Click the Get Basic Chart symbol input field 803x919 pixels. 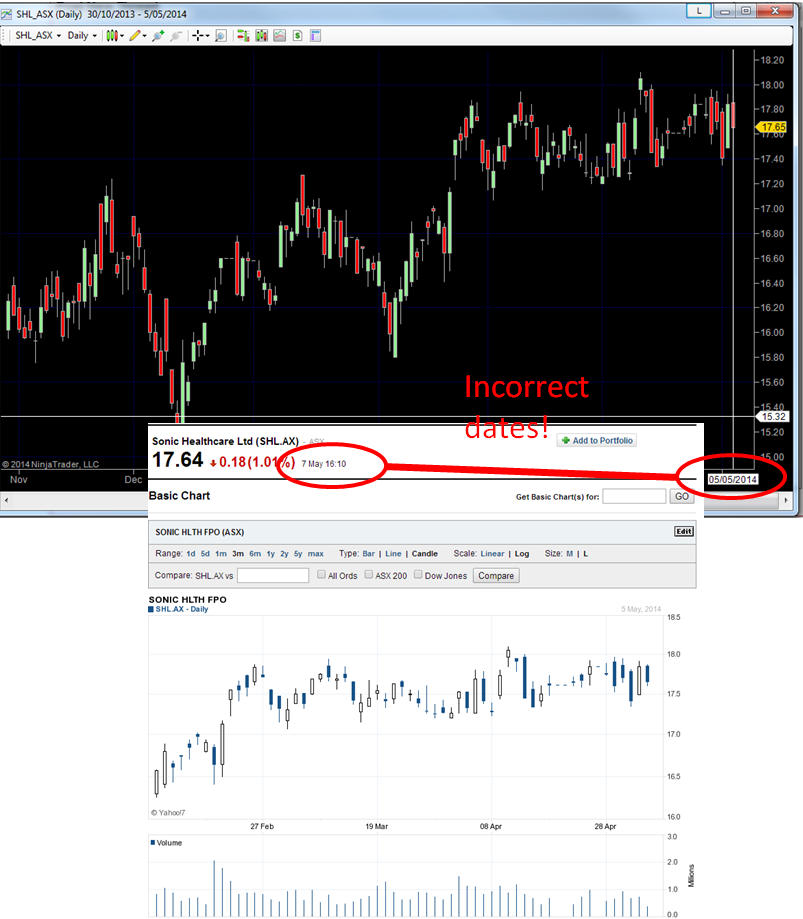(634, 496)
